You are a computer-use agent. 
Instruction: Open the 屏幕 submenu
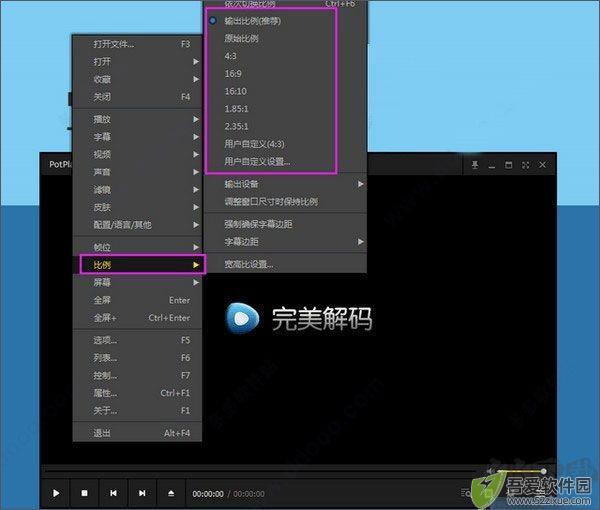point(137,282)
